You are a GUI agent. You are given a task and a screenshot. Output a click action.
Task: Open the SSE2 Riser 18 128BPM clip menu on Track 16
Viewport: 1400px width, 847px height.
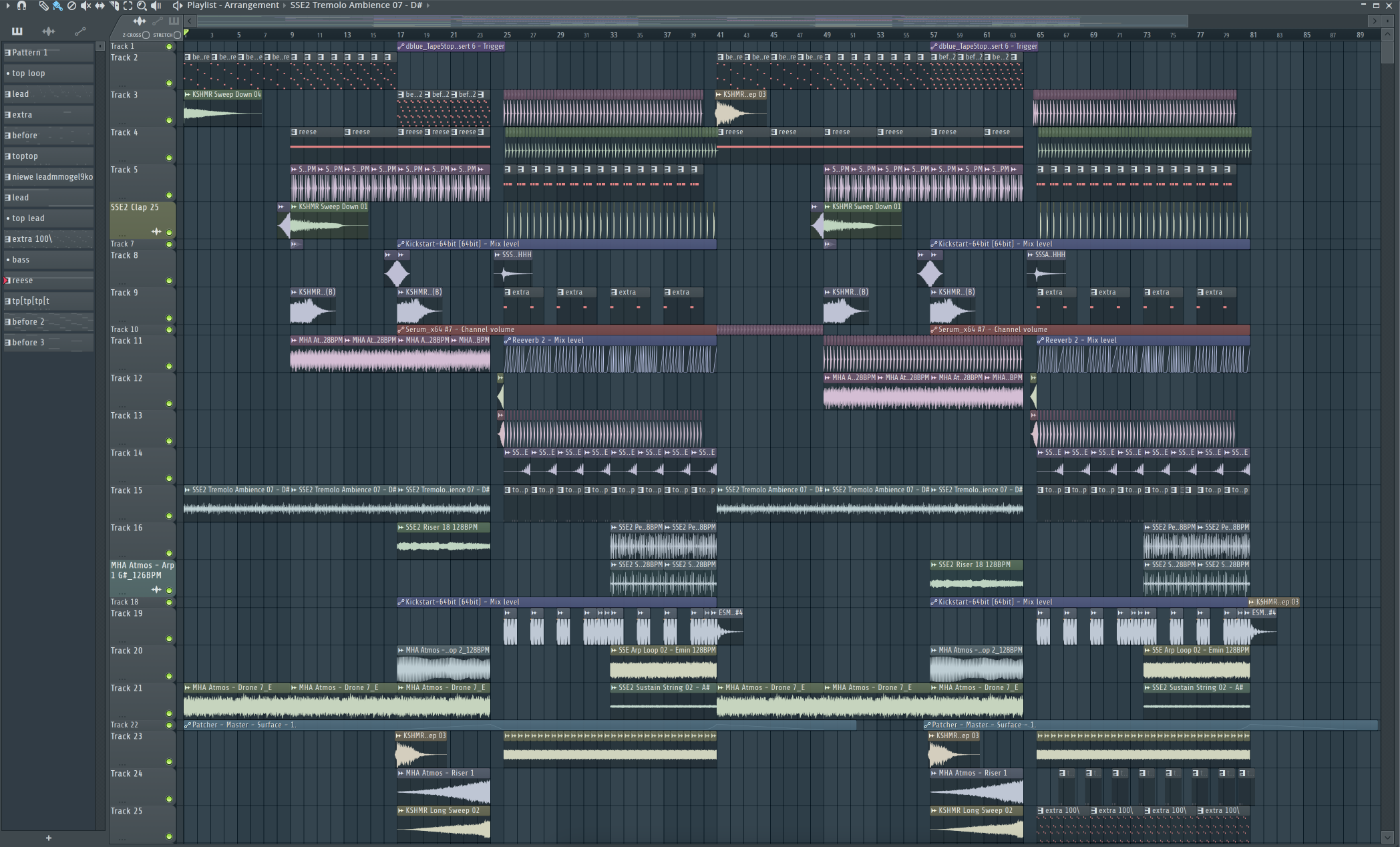pyautogui.click(x=401, y=527)
